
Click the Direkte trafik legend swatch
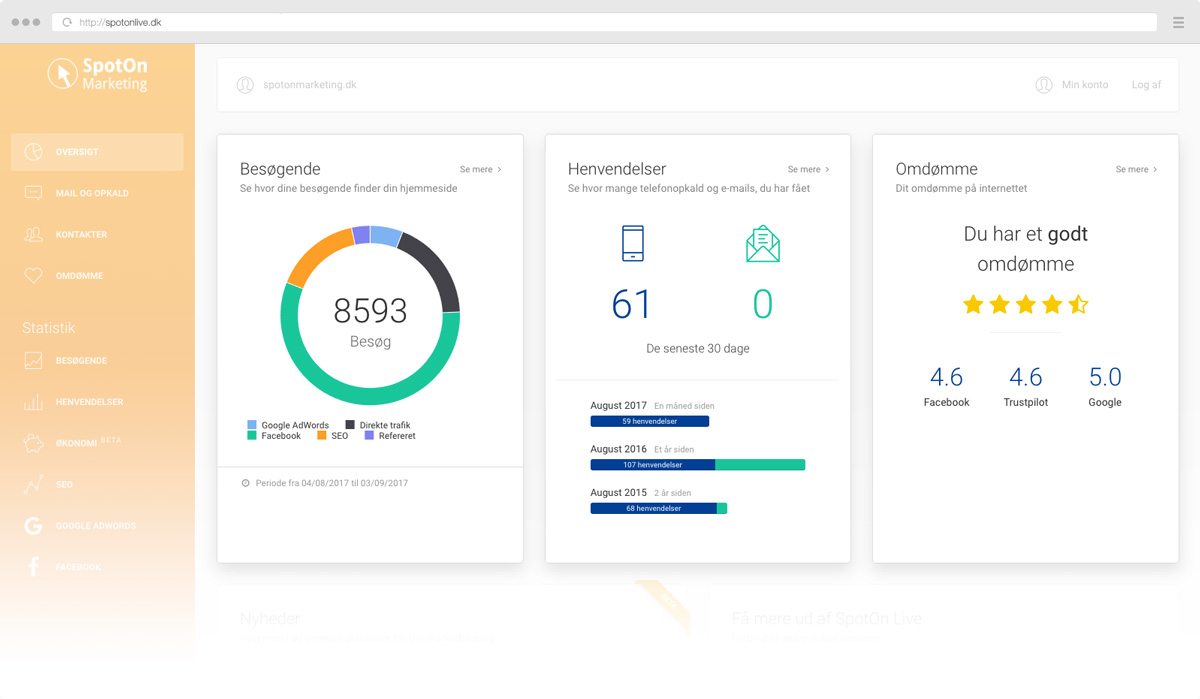pos(350,425)
